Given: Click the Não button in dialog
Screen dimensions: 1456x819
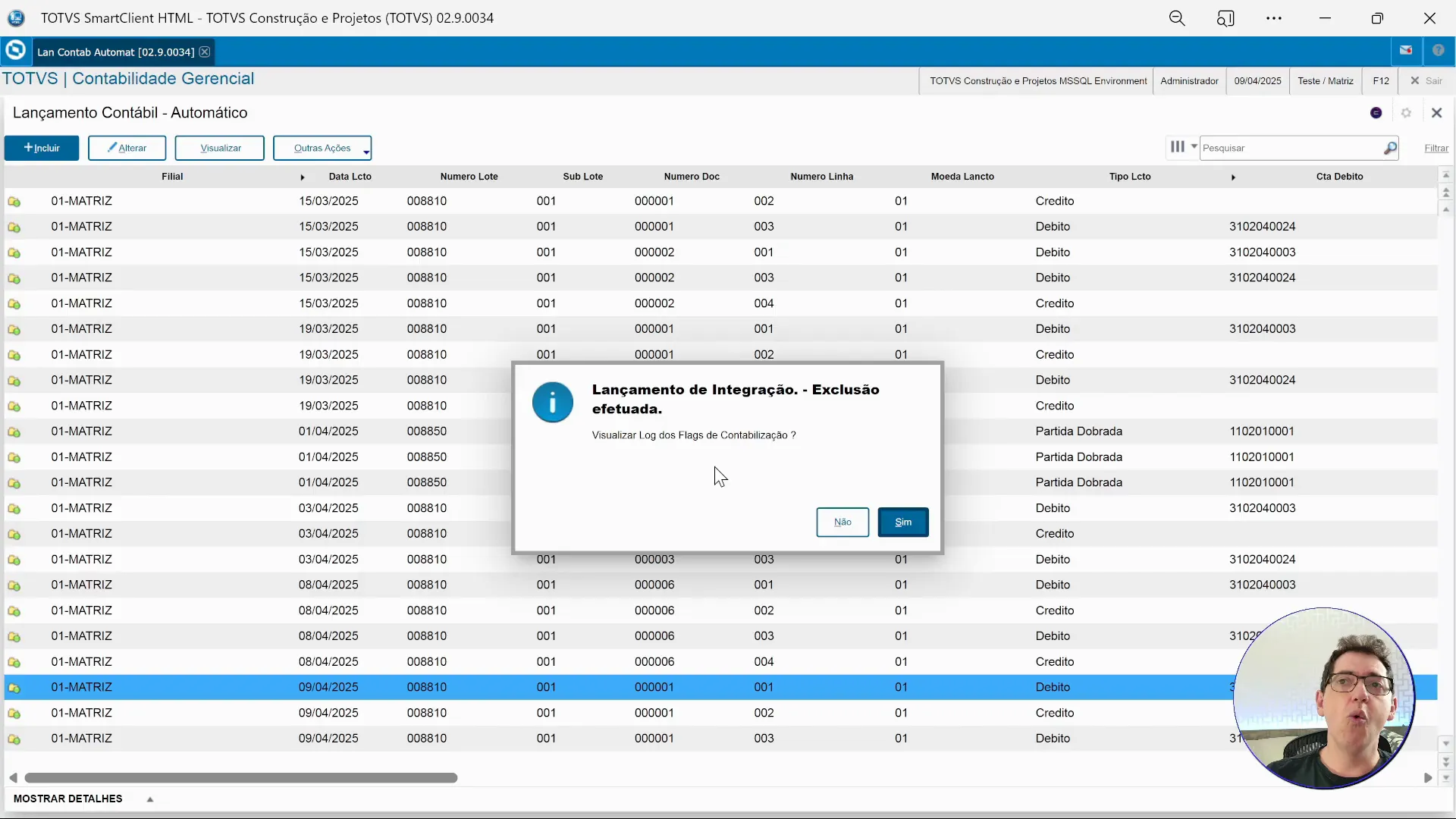Looking at the screenshot, I should [x=842, y=522].
